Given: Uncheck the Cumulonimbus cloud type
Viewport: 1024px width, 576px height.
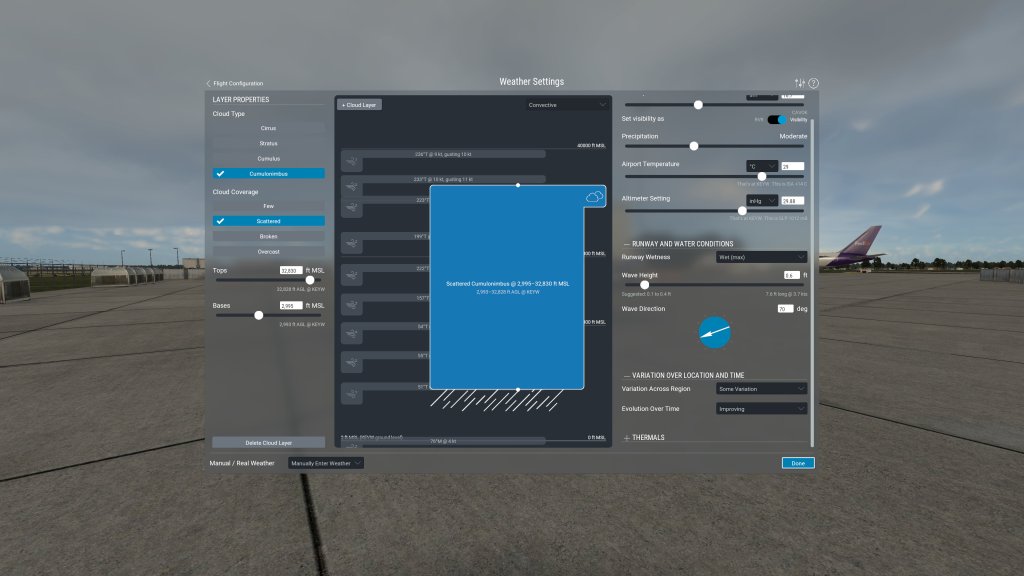Looking at the screenshot, I should click(268, 173).
